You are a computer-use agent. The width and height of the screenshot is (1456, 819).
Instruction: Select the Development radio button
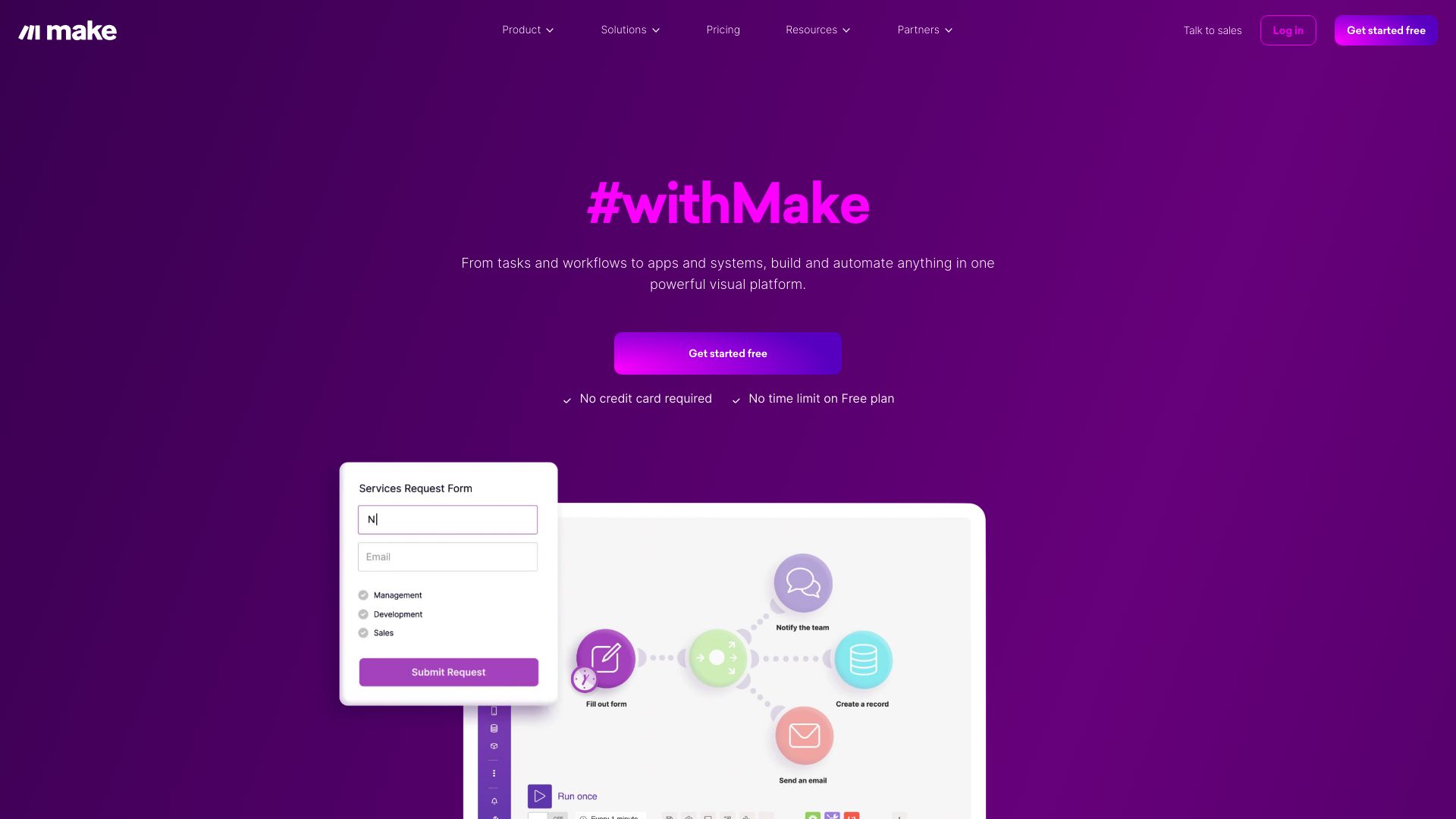pos(363,614)
